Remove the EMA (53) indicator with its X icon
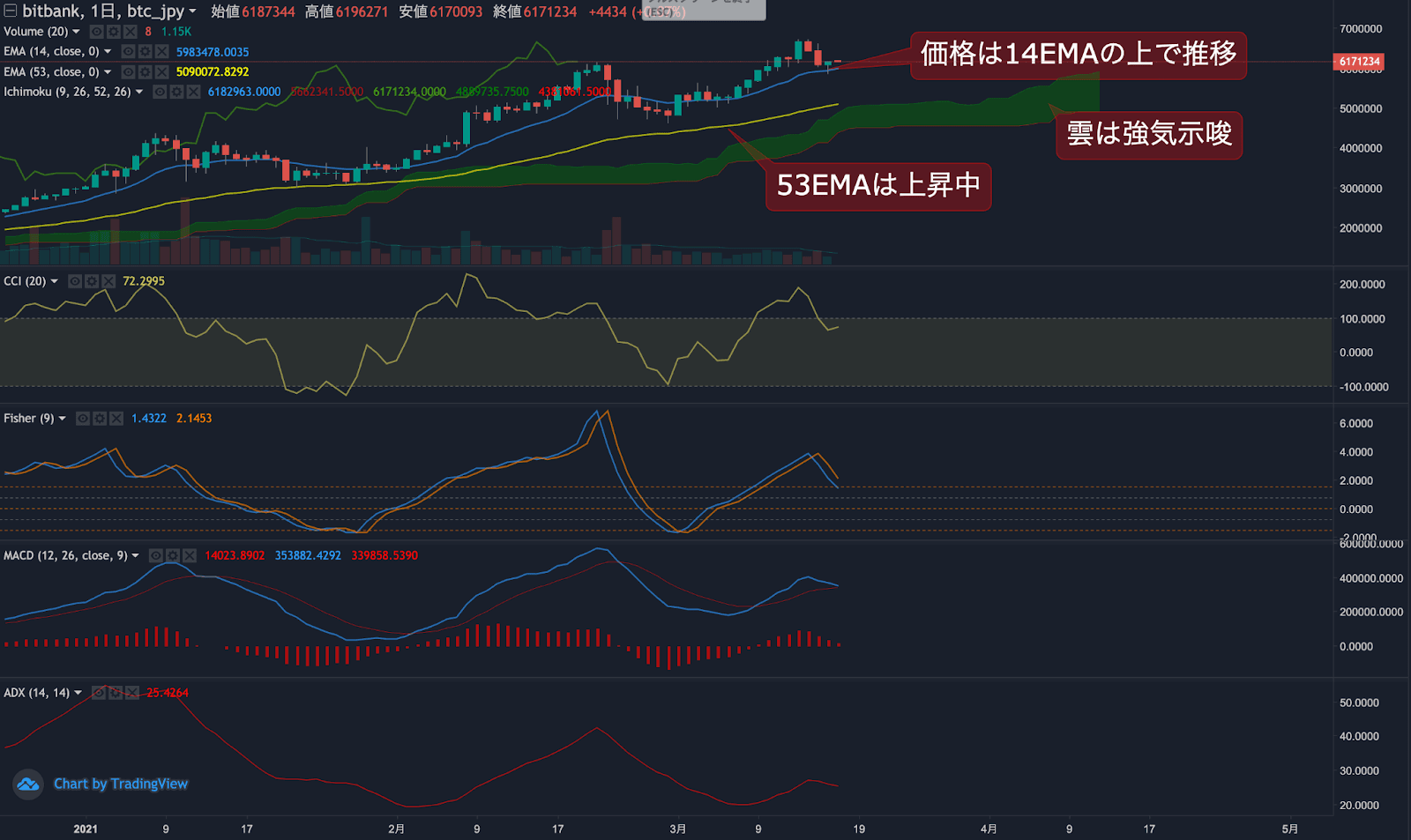 pos(161,71)
